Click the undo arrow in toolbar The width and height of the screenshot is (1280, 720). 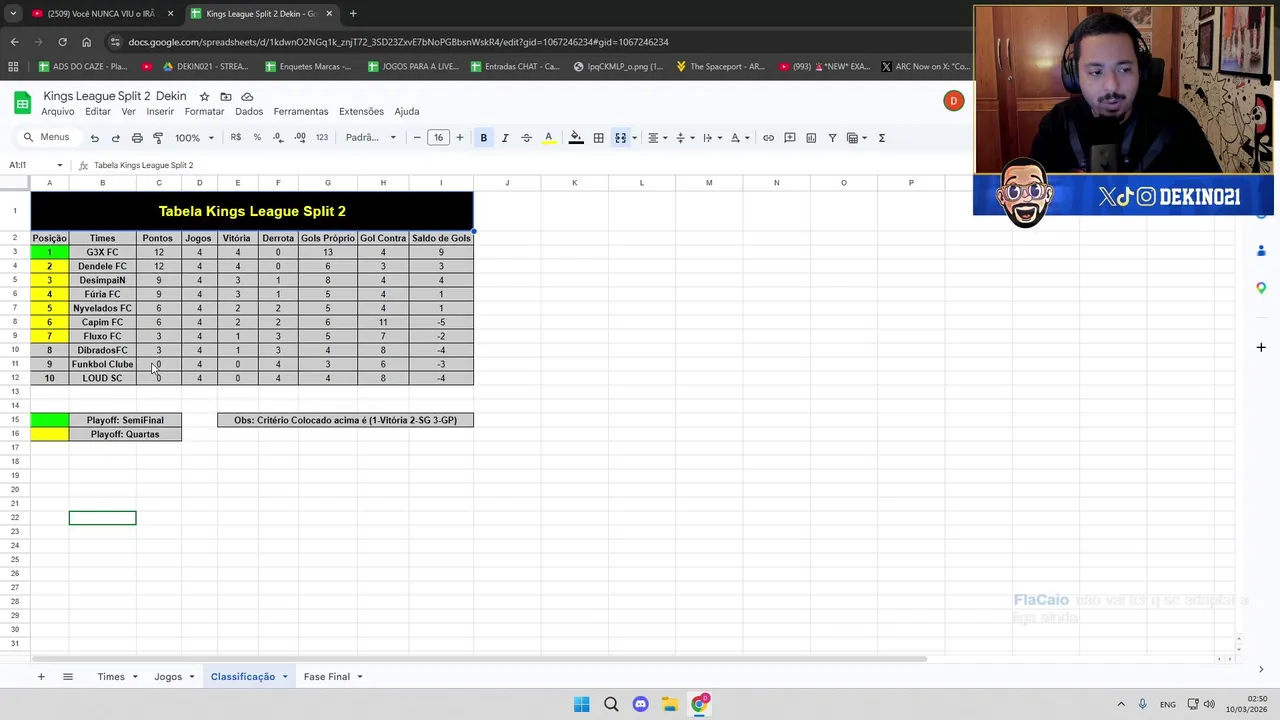[94, 138]
